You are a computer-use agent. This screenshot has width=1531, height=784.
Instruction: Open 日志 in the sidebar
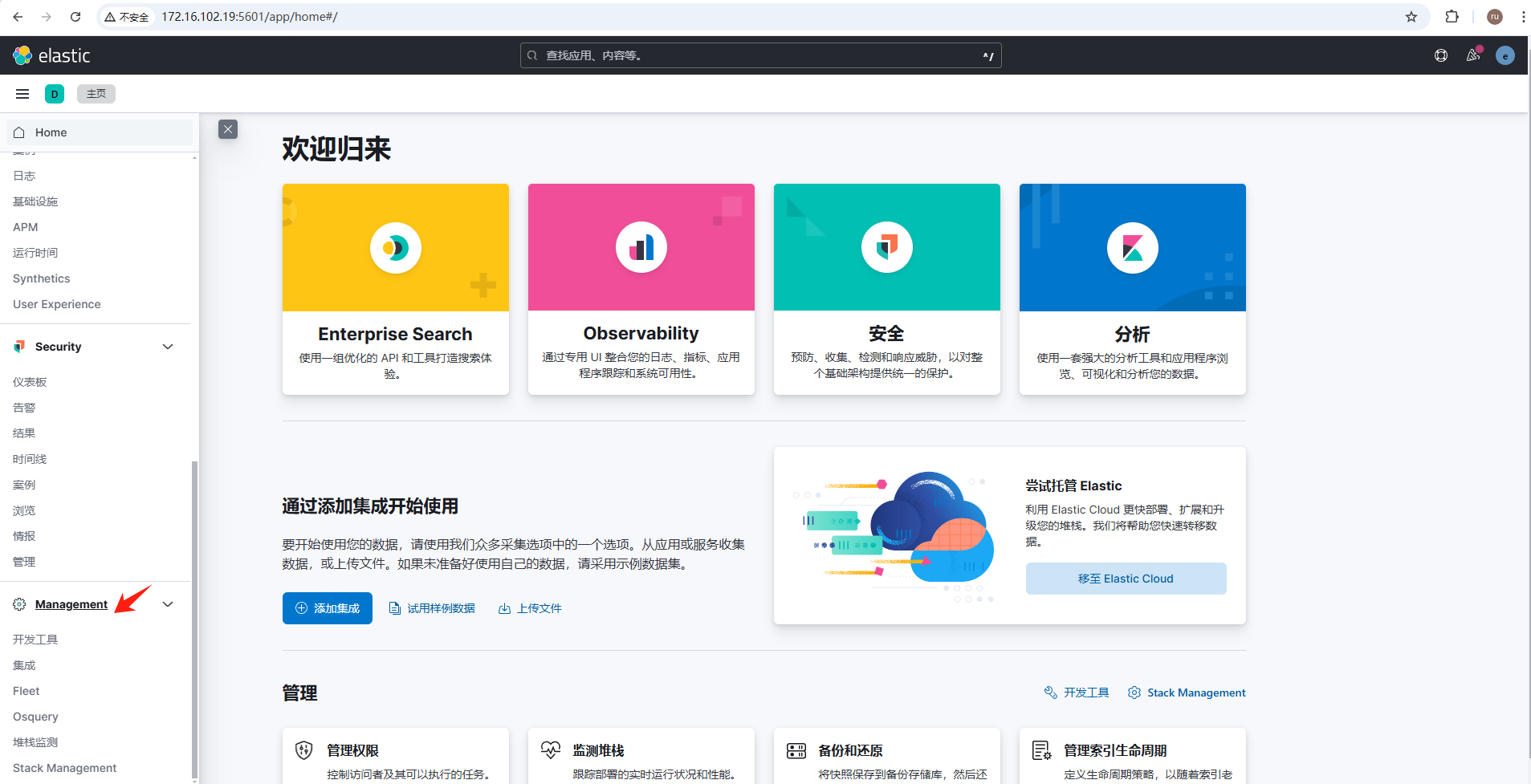pos(24,176)
